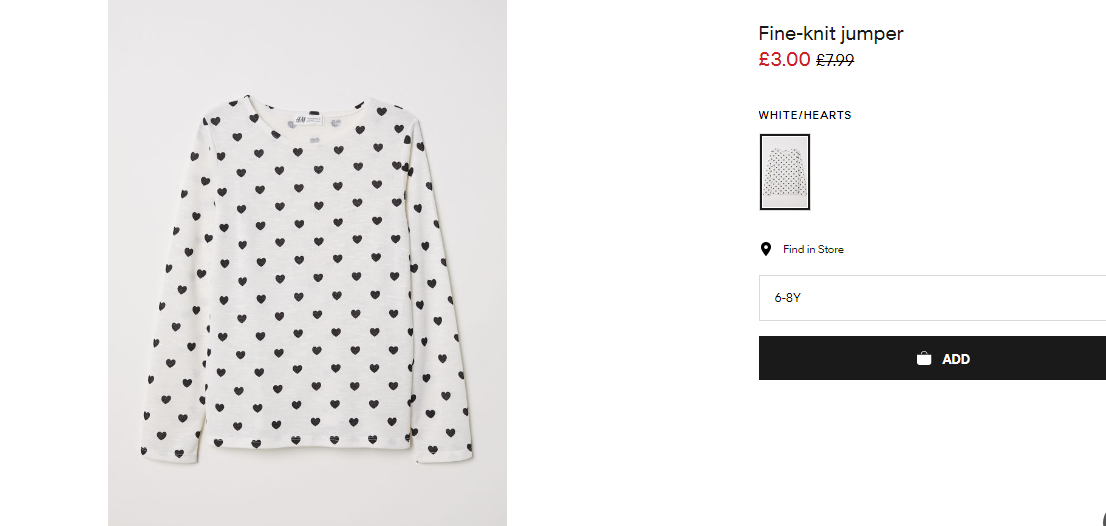Screen dimensions: 1106x526
Task: Click the partially visible round icon at bottom-right corner
Action: 1102,518
